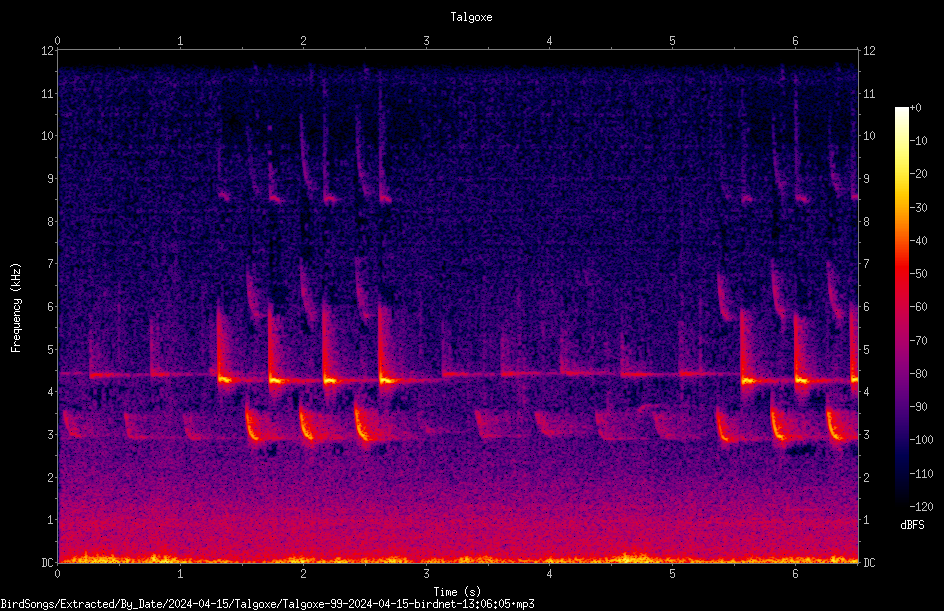Click the dBFS label under the color bar
This screenshot has height=611, width=944.
(912, 525)
